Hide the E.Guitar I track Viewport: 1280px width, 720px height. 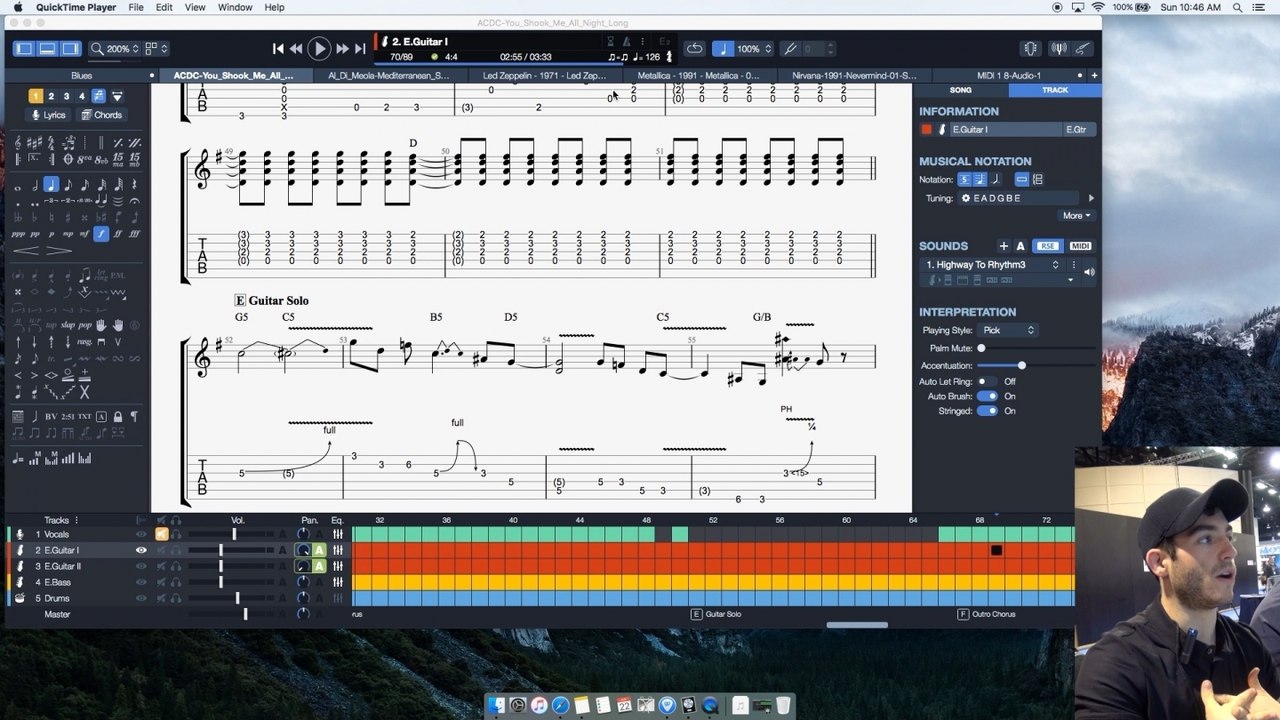click(x=141, y=550)
